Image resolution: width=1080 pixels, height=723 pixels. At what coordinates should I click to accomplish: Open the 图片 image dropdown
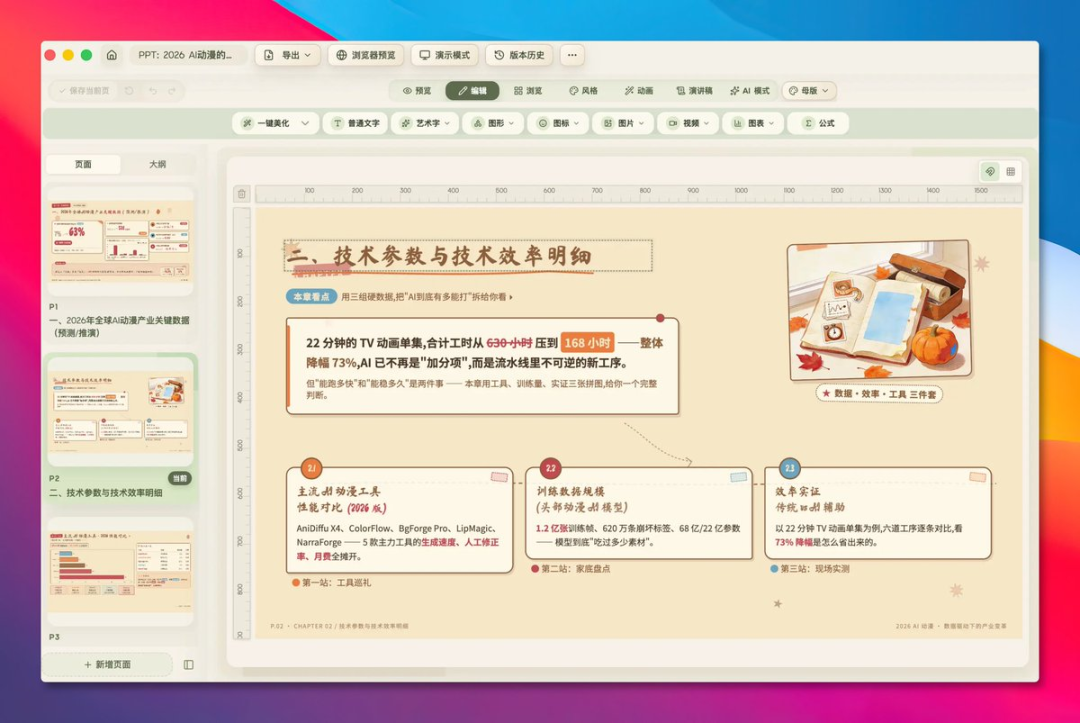pos(623,123)
